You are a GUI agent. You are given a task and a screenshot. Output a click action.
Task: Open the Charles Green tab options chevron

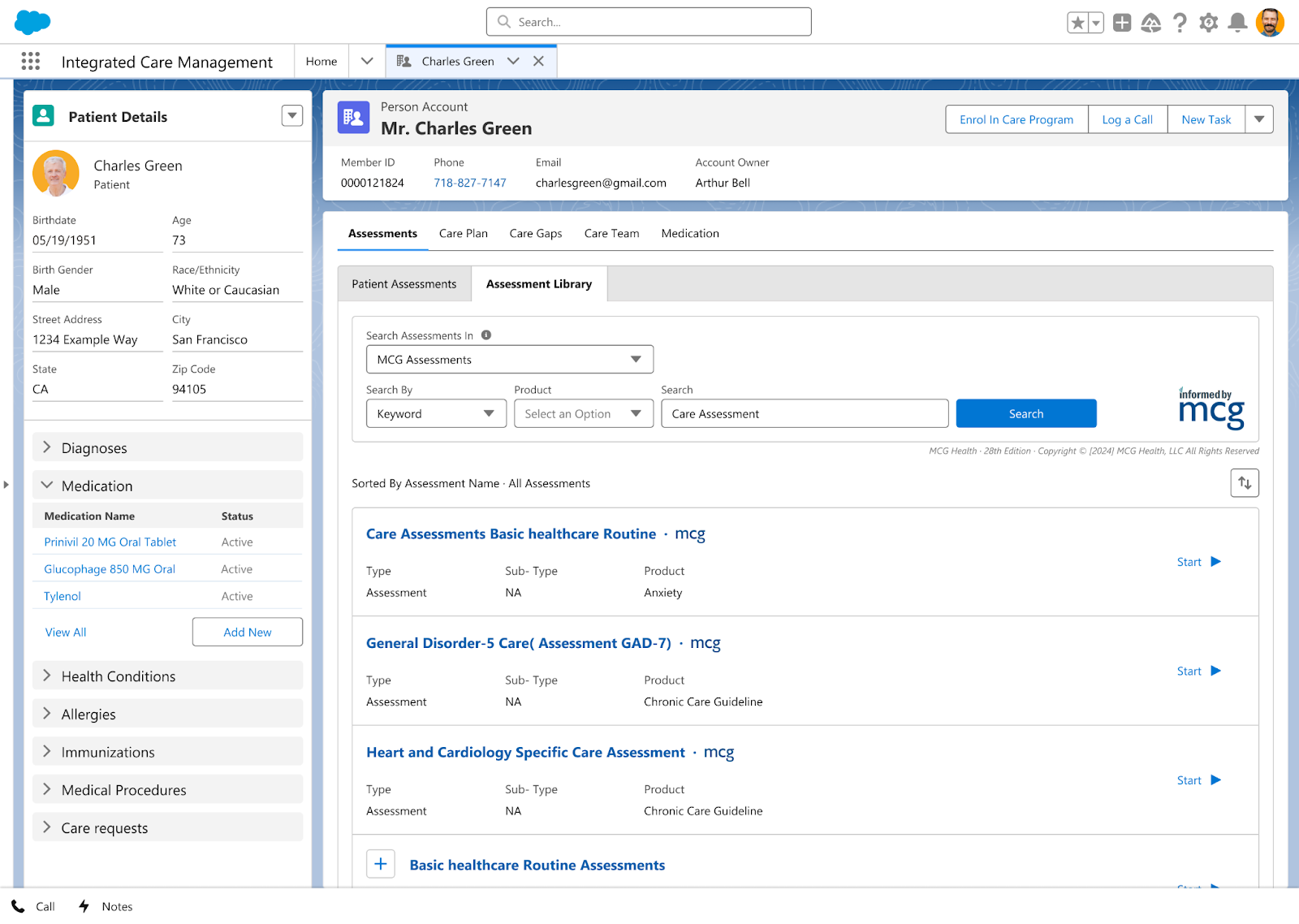(513, 61)
